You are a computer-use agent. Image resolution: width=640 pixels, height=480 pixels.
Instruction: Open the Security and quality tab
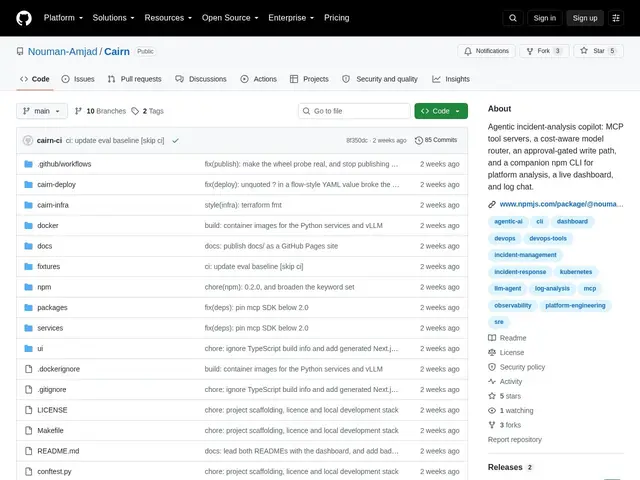[x=380, y=79]
